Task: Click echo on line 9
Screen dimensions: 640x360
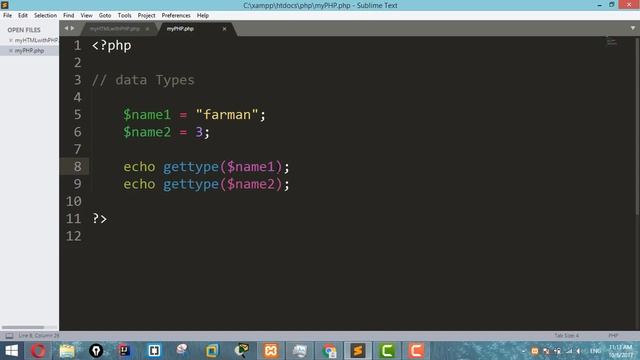Action: 139,184
